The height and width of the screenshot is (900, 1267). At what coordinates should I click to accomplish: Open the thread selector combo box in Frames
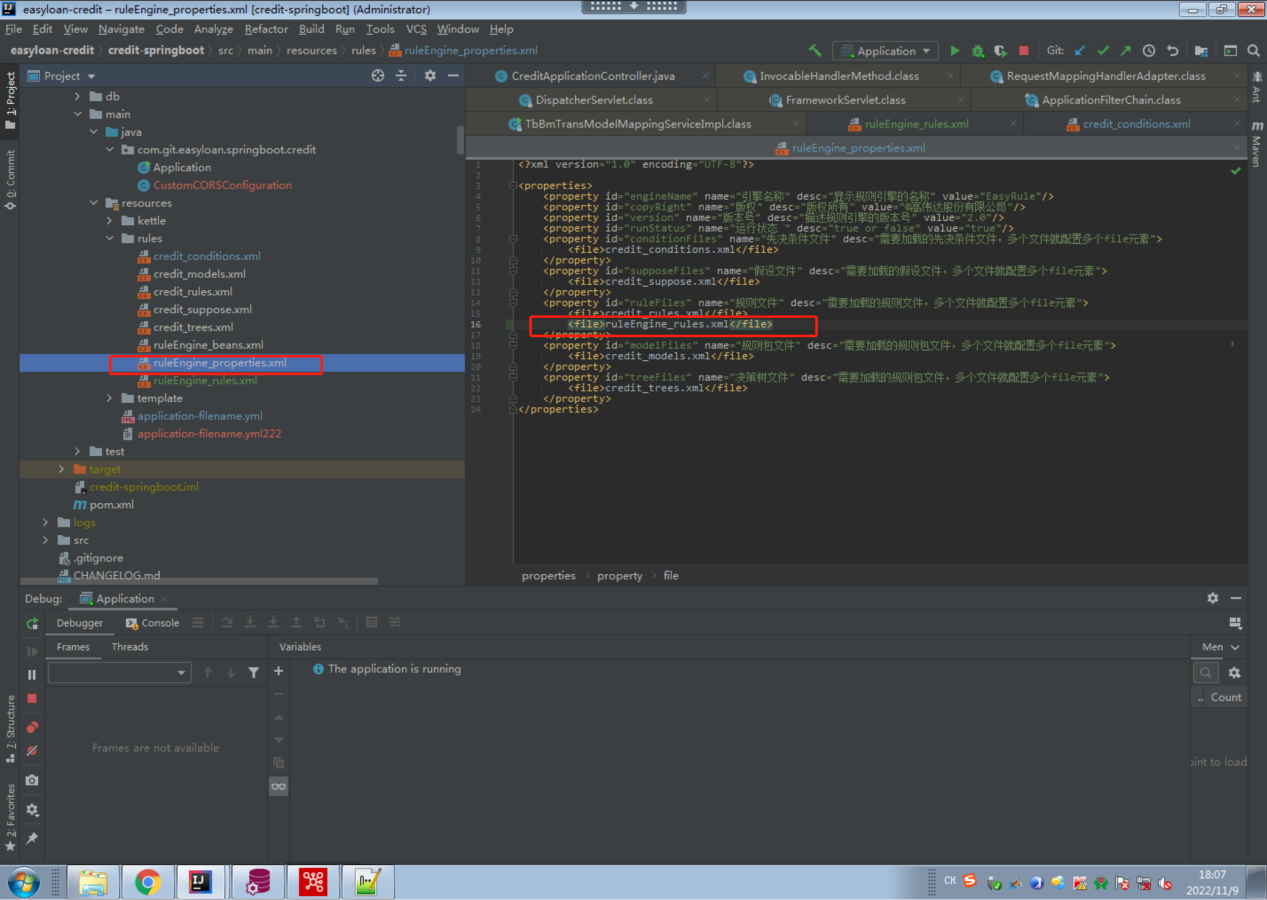click(x=119, y=673)
